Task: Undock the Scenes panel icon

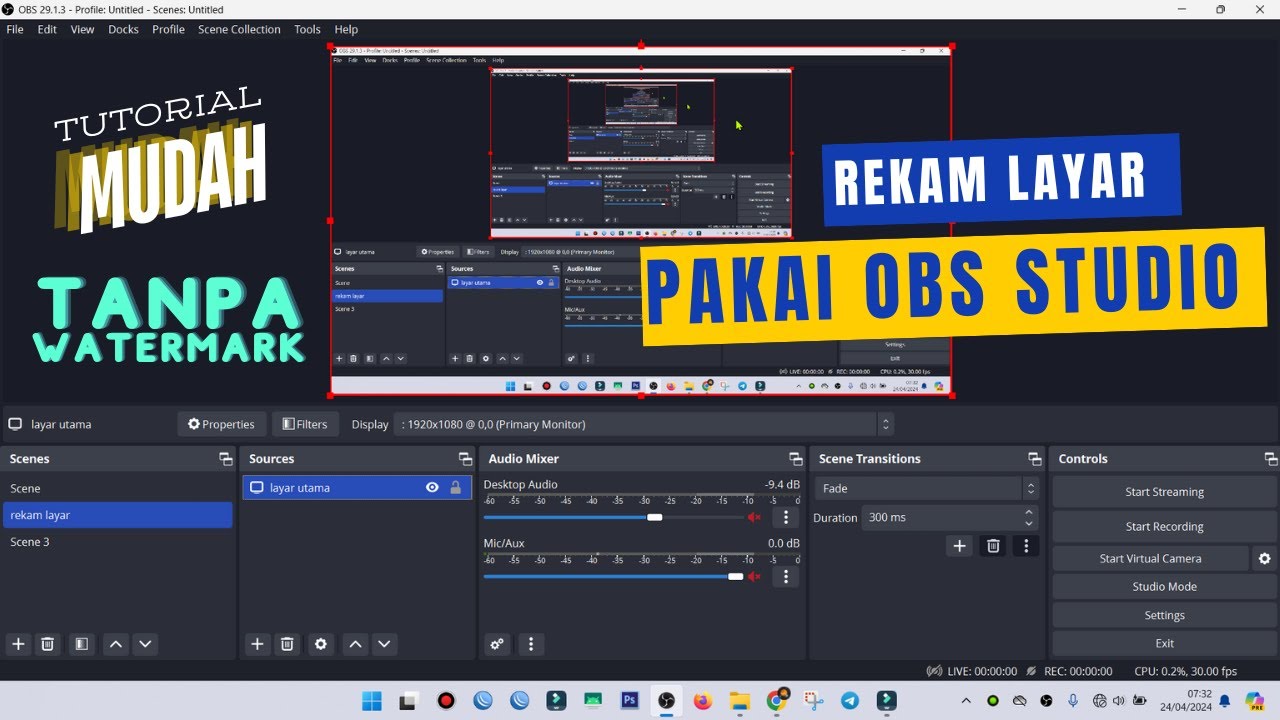Action: coord(225,459)
